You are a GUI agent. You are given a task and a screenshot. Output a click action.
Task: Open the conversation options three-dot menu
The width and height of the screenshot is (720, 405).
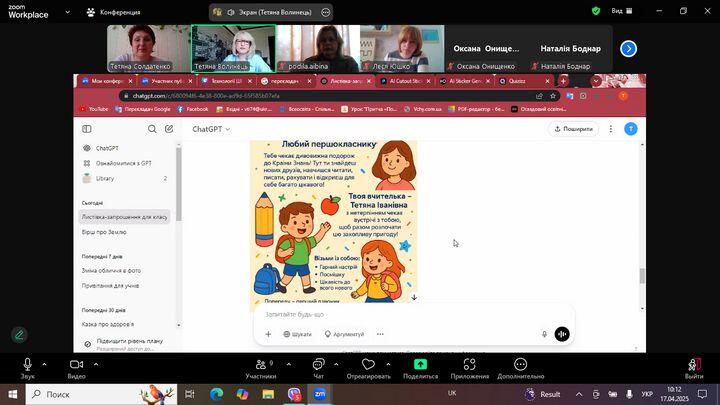[x=611, y=129]
